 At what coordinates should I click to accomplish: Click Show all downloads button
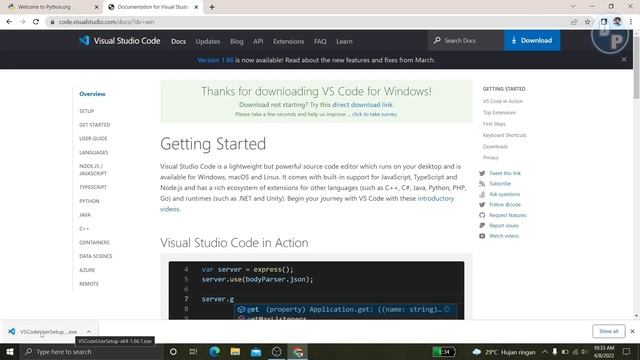click(x=609, y=331)
